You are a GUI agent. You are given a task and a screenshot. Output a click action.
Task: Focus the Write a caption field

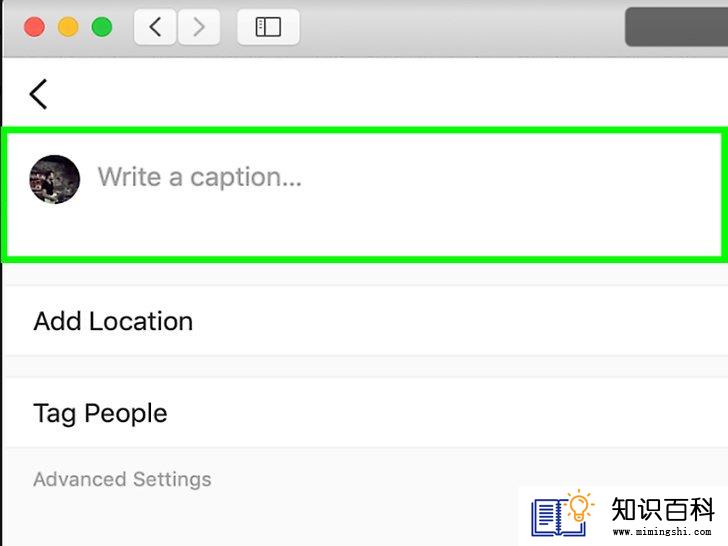(364, 194)
